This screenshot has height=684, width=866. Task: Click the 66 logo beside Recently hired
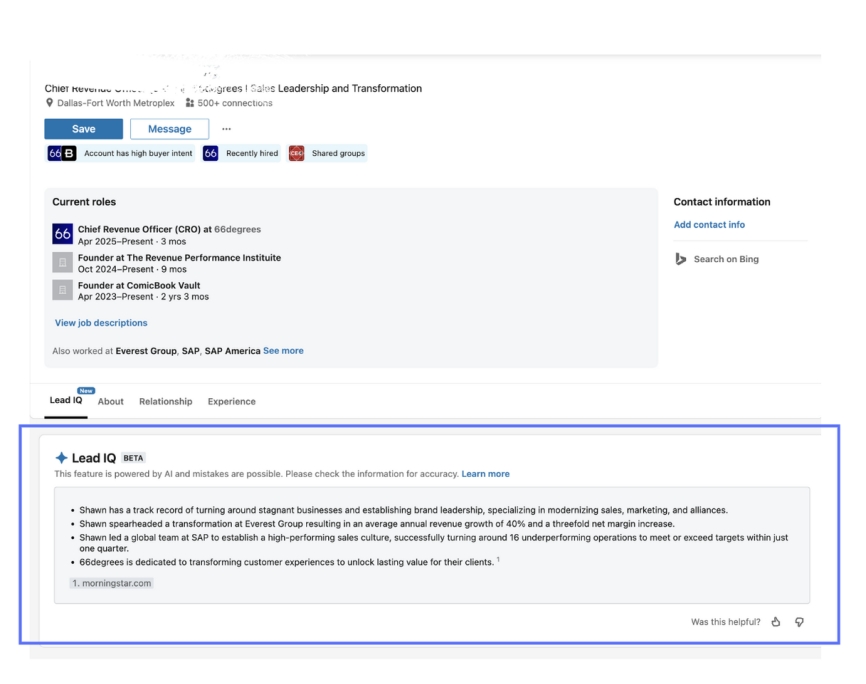click(x=210, y=153)
